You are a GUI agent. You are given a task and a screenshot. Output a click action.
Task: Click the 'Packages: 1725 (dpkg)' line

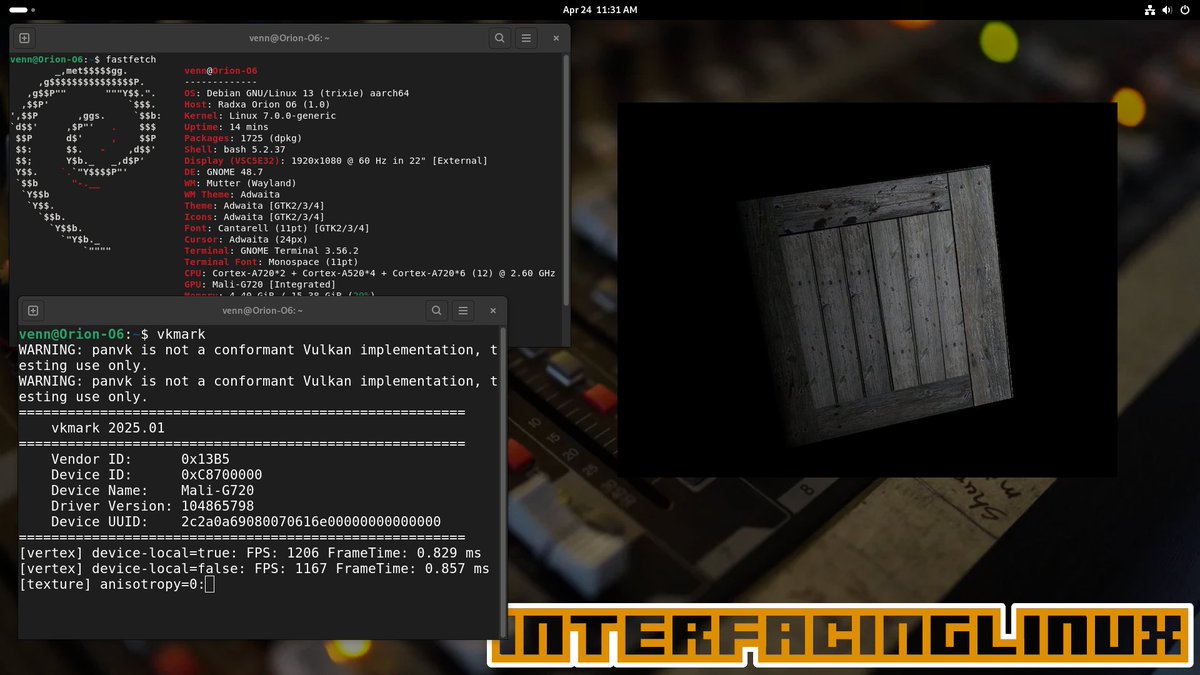click(x=245, y=138)
